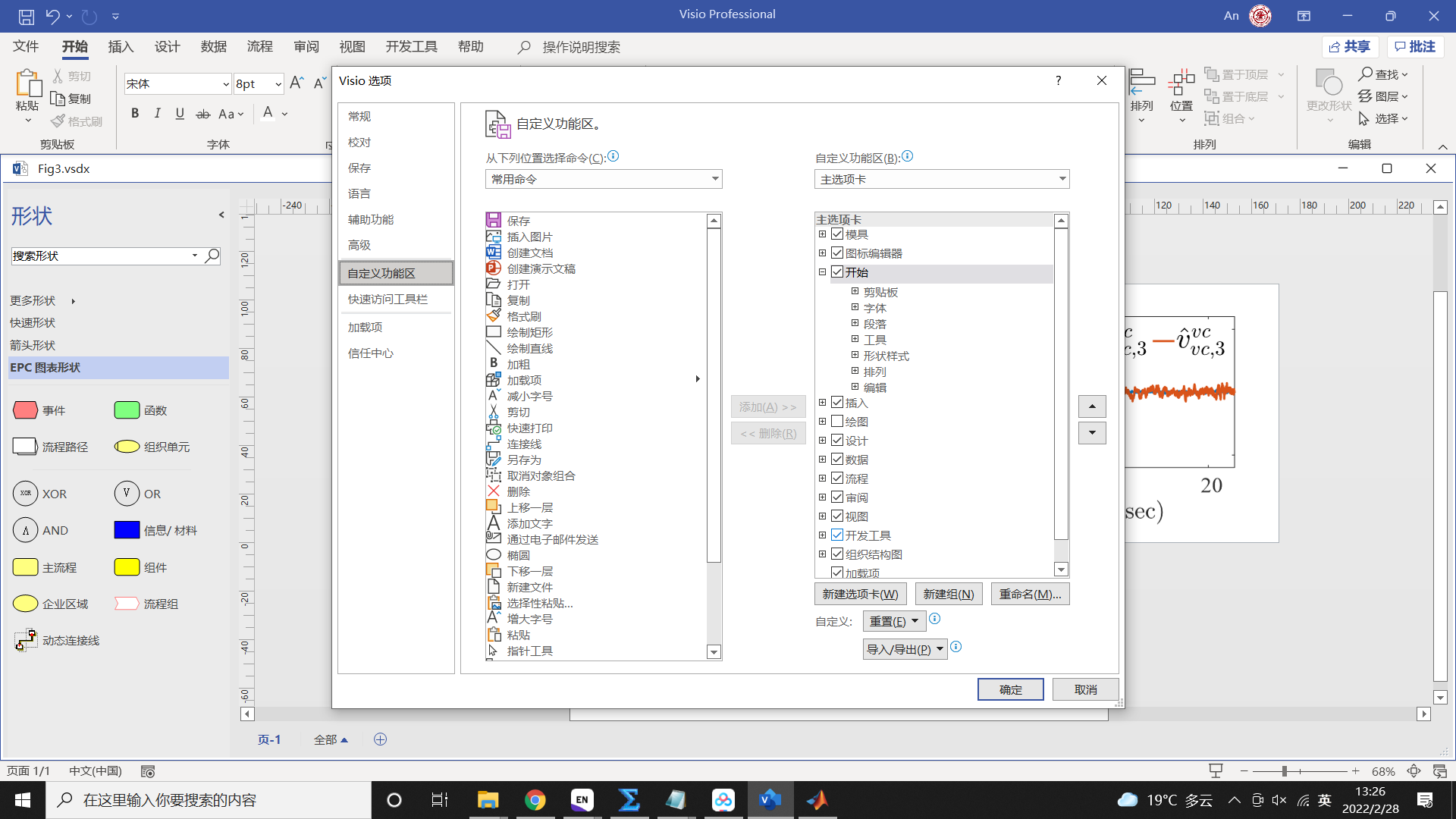1456x819 pixels.
Task: Open MATLAB icon in the taskbar
Action: point(817,800)
